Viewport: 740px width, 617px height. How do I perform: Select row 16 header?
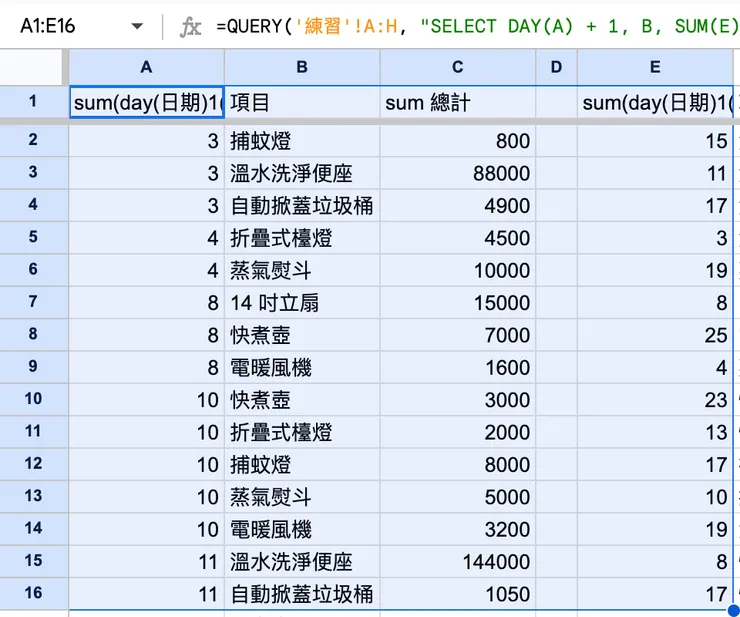point(33,593)
